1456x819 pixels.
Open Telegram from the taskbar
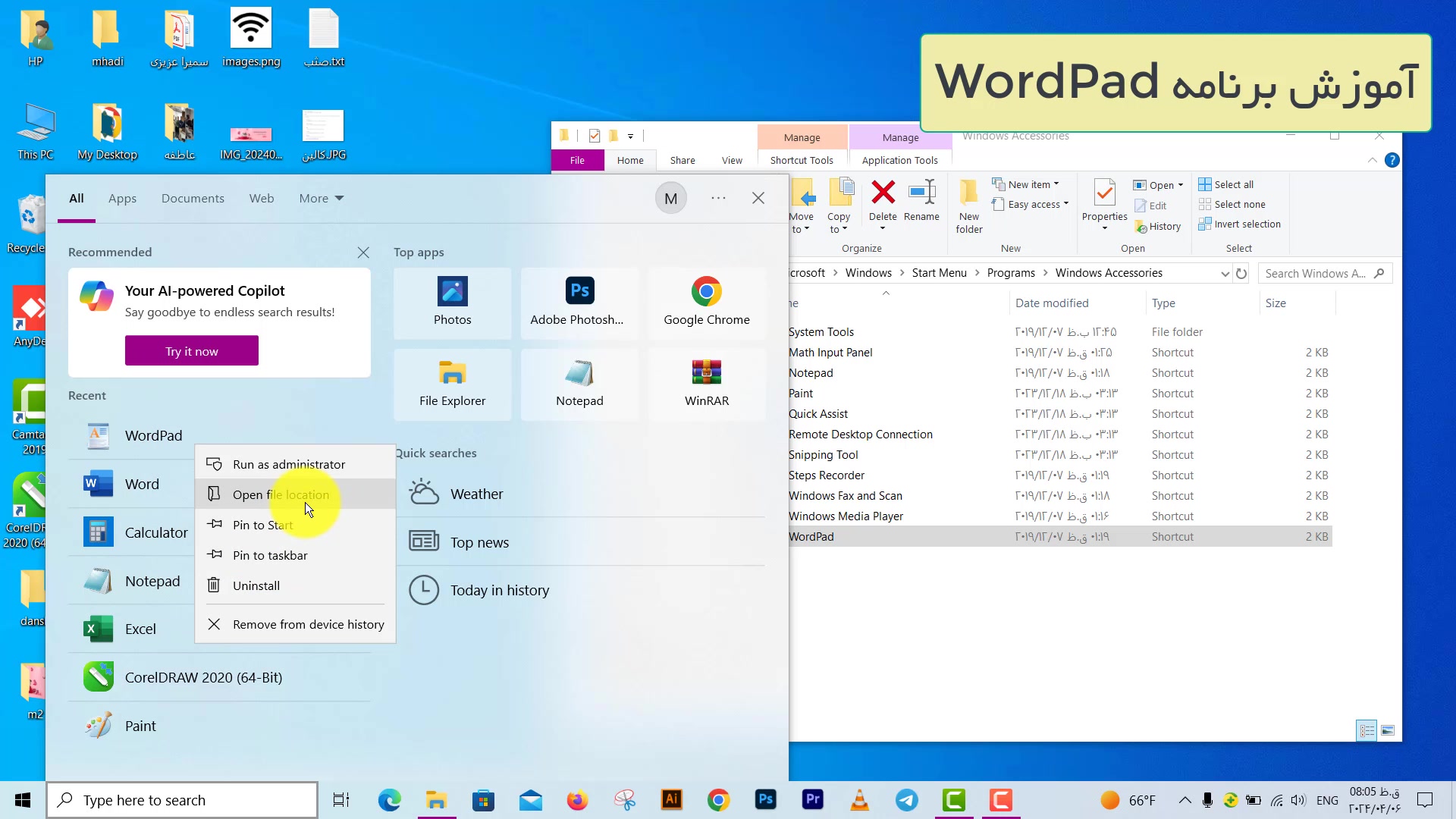tap(906, 800)
